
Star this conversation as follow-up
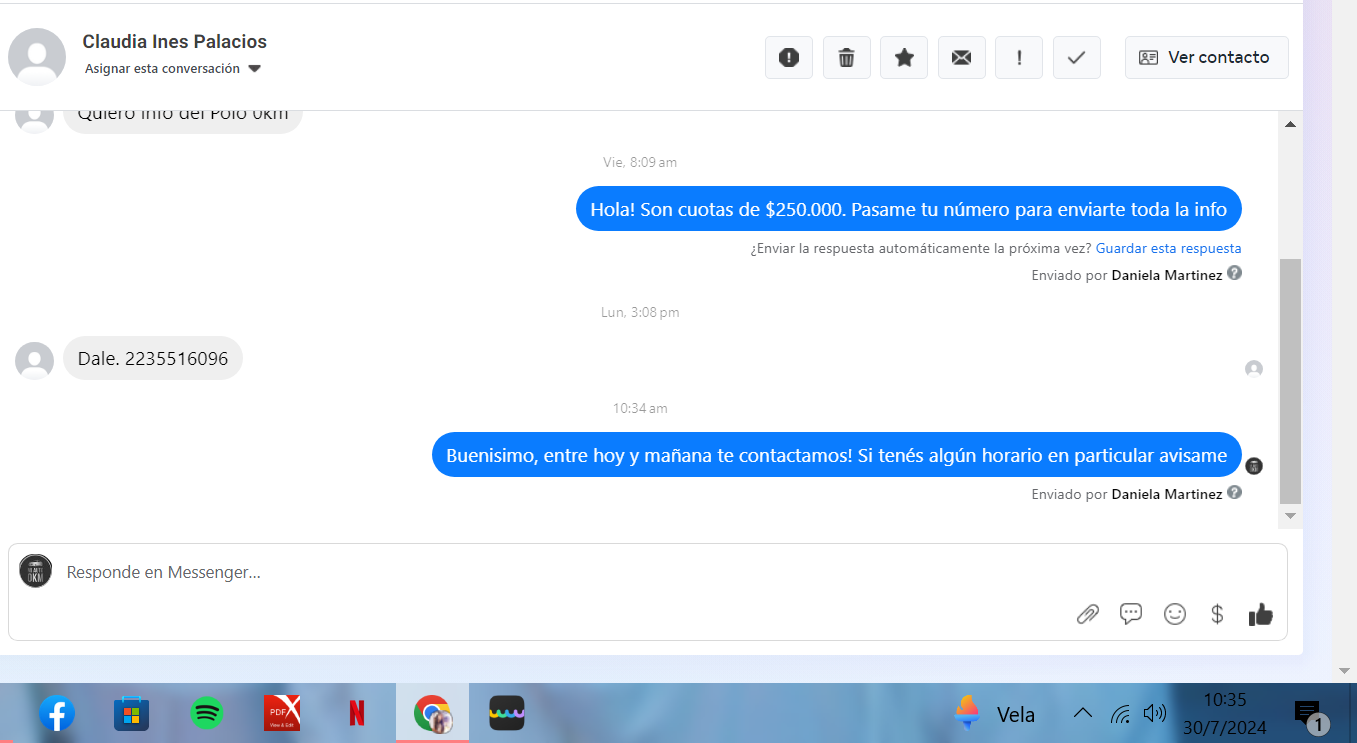tap(904, 58)
